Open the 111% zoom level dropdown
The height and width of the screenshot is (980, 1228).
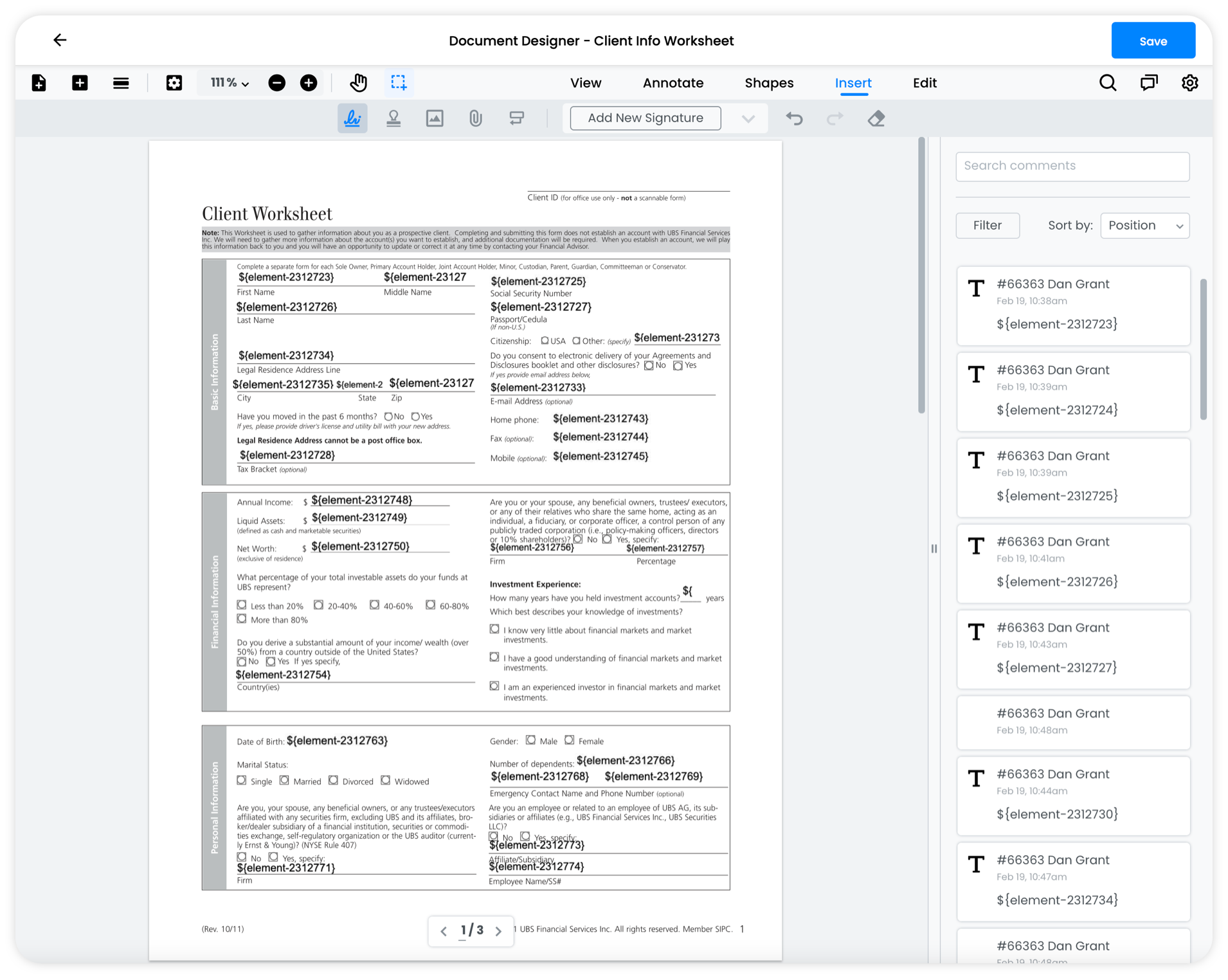(x=227, y=82)
